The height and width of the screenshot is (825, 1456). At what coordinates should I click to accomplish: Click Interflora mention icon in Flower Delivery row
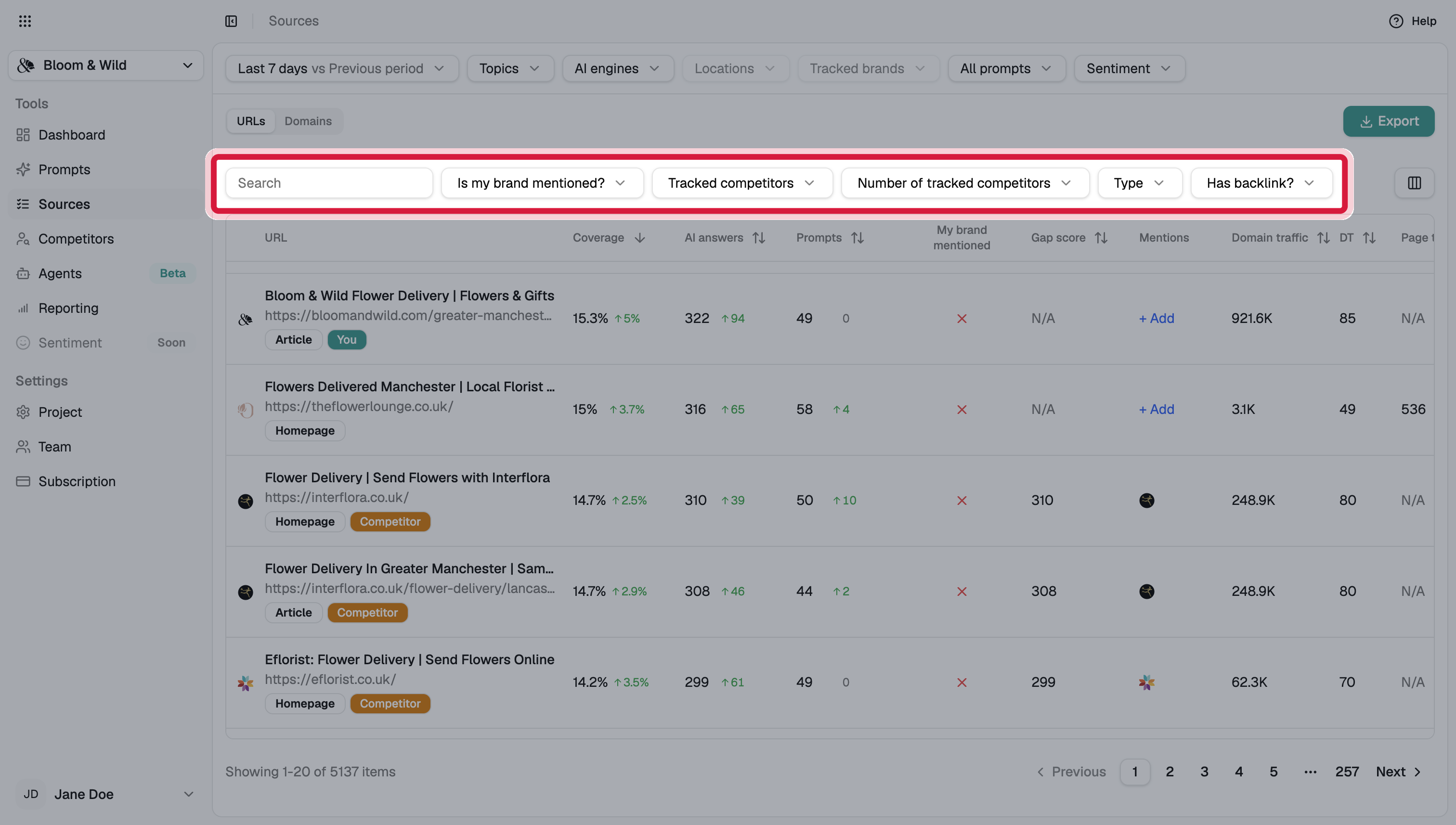click(1146, 500)
